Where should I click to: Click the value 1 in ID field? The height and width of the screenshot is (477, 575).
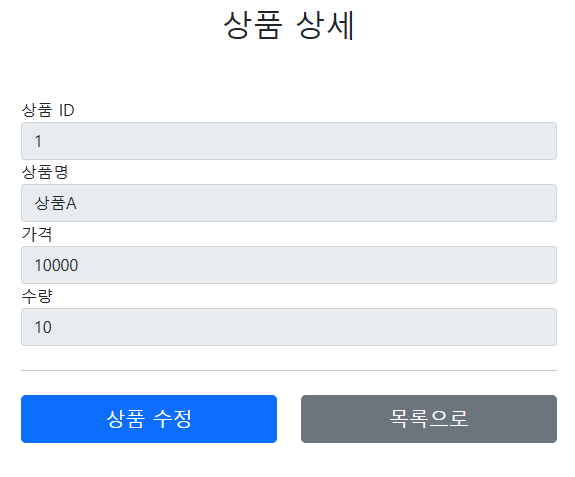click(38, 141)
